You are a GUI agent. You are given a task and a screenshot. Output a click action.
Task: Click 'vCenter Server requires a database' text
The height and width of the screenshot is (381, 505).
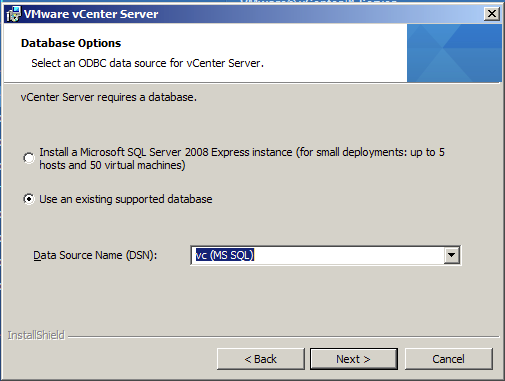pyautogui.click(x=109, y=97)
